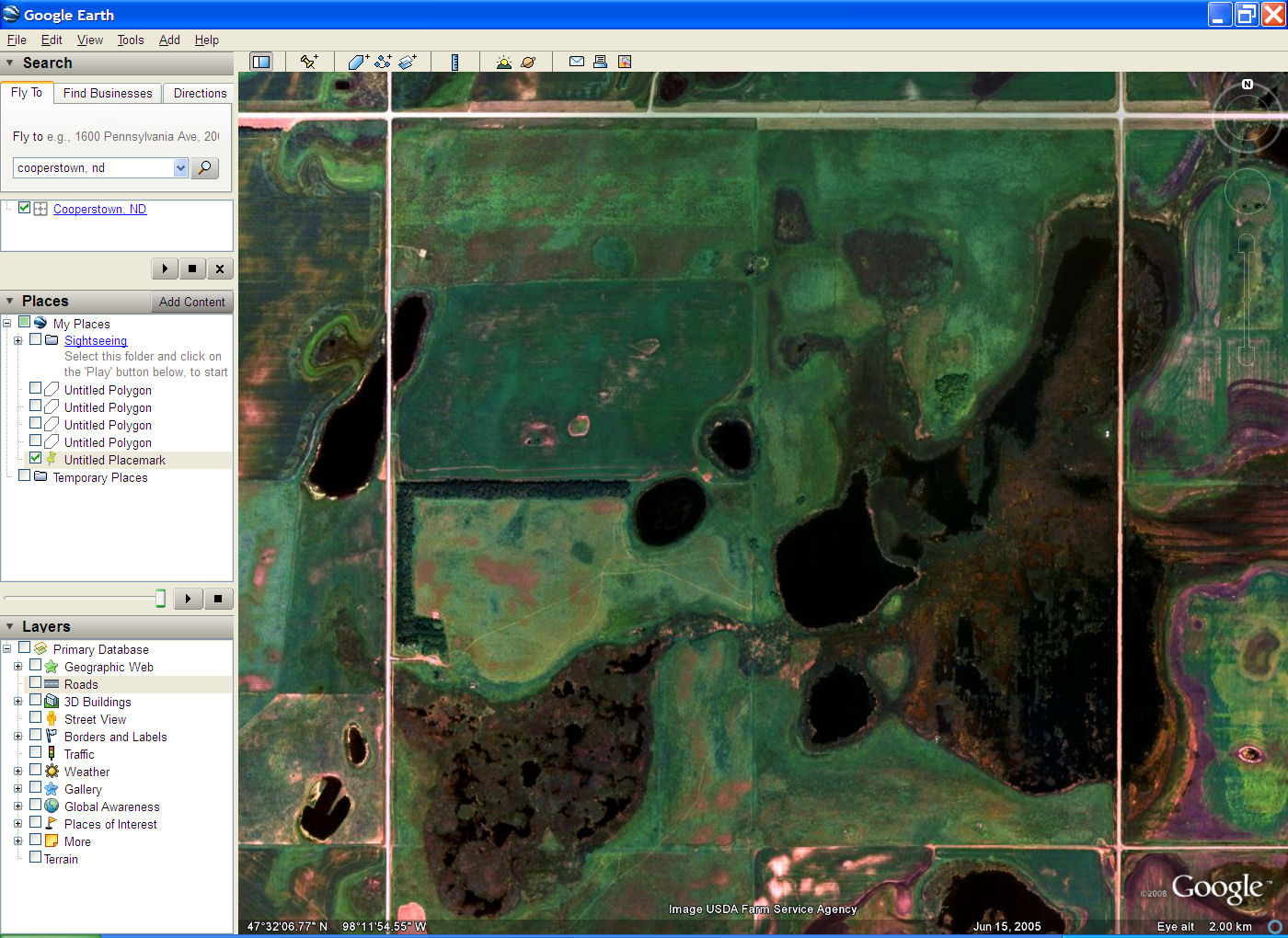Click the Places opacity slider handle
The image size is (1288, 938).
[160, 599]
